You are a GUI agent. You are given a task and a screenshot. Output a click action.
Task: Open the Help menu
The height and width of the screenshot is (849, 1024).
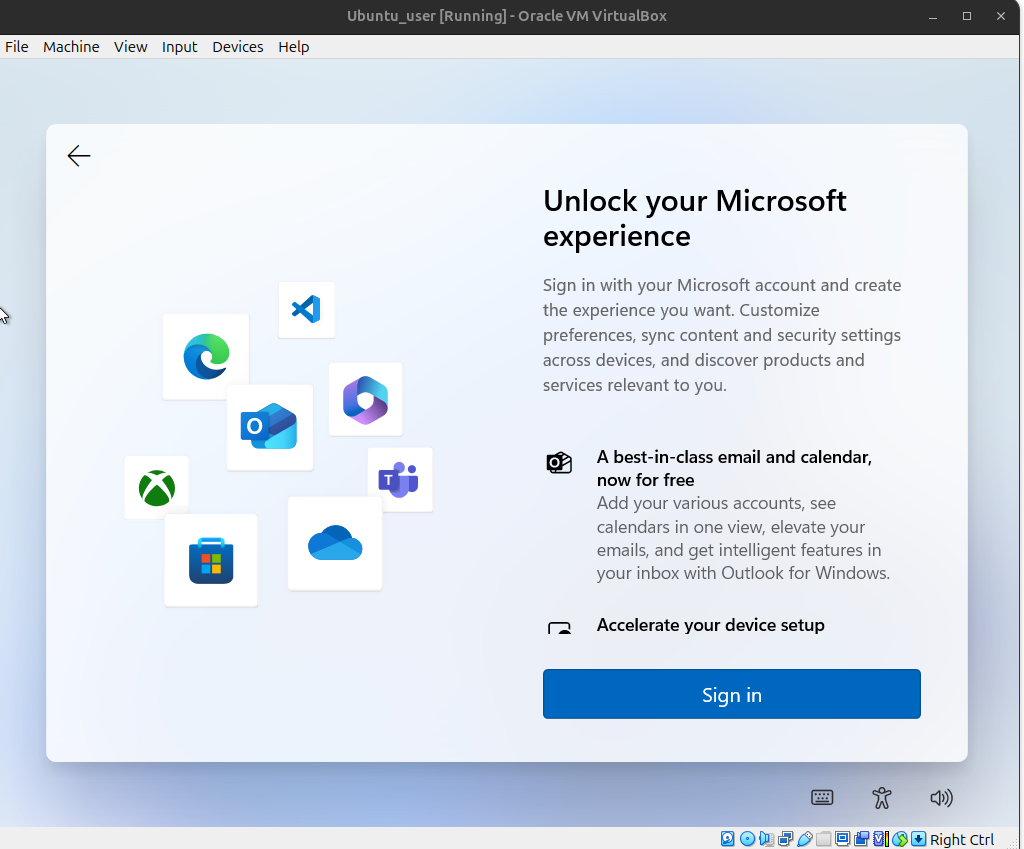(x=294, y=47)
